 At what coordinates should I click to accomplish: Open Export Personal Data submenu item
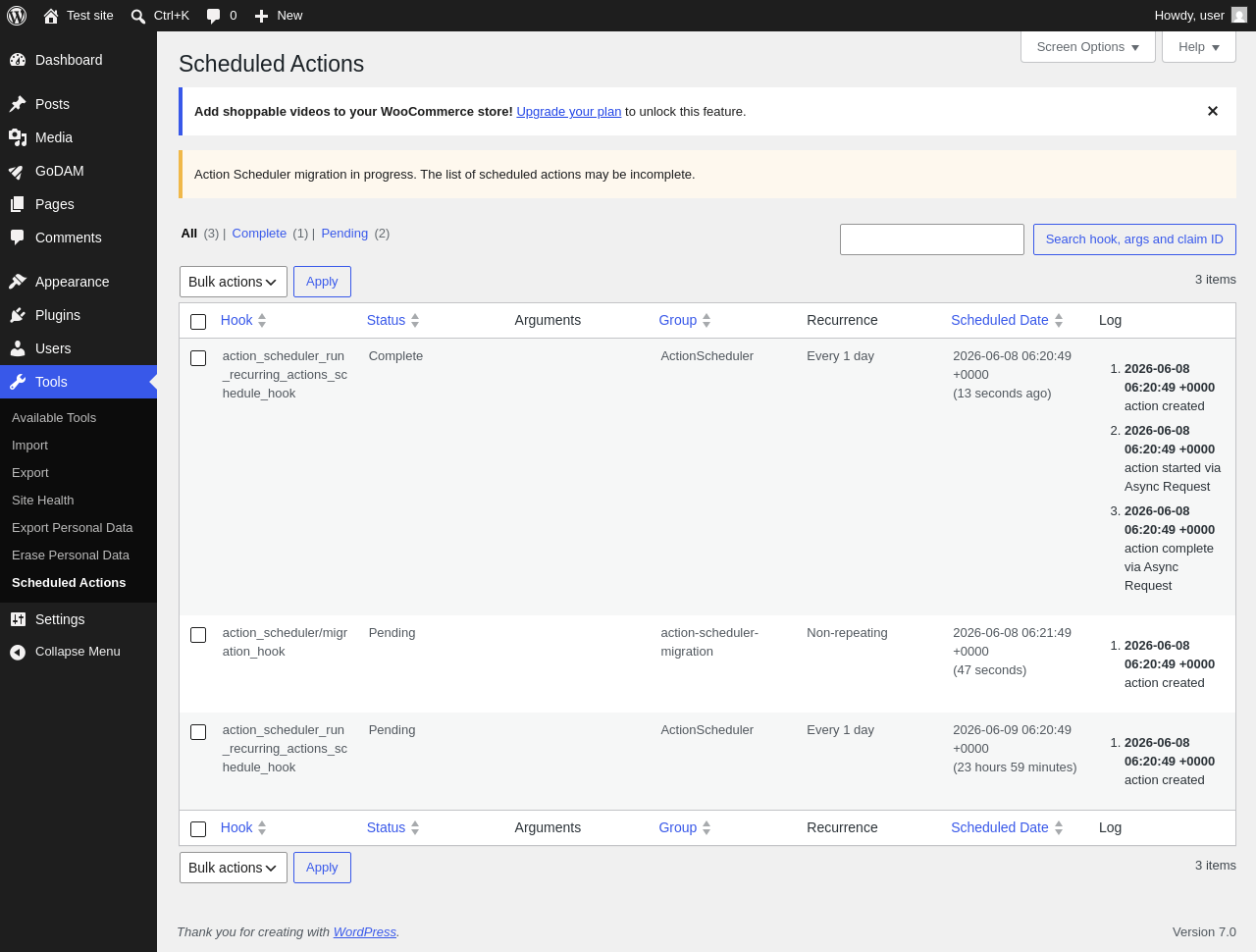point(73,528)
